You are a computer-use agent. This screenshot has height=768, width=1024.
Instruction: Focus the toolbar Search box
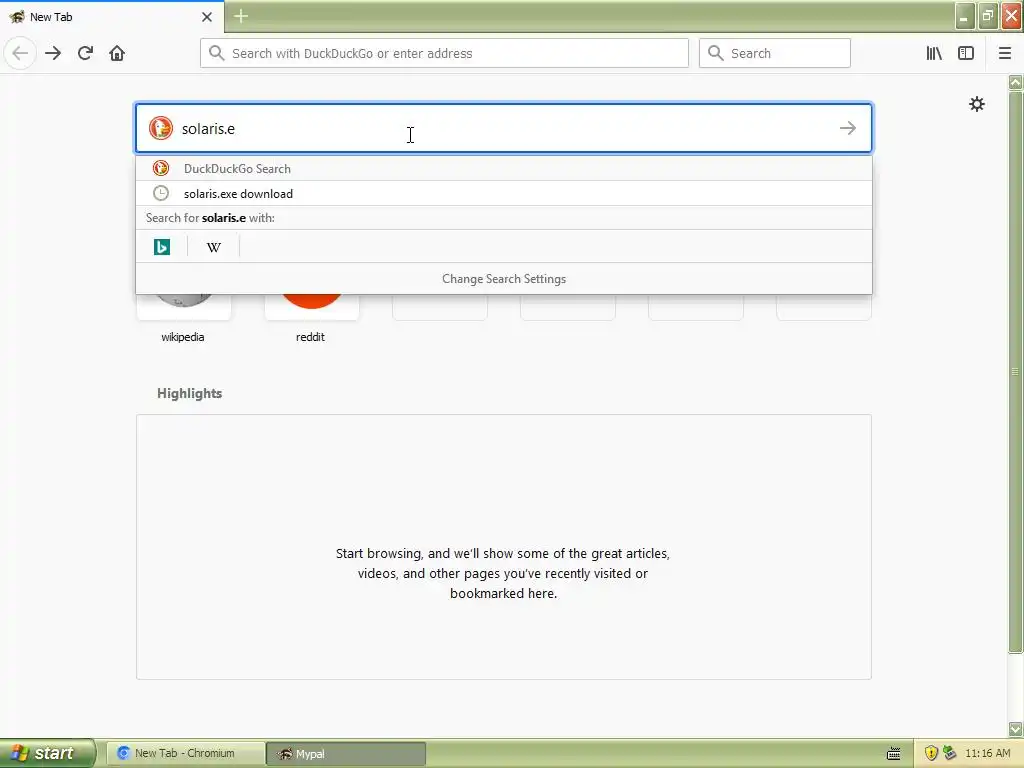pos(775,53)
